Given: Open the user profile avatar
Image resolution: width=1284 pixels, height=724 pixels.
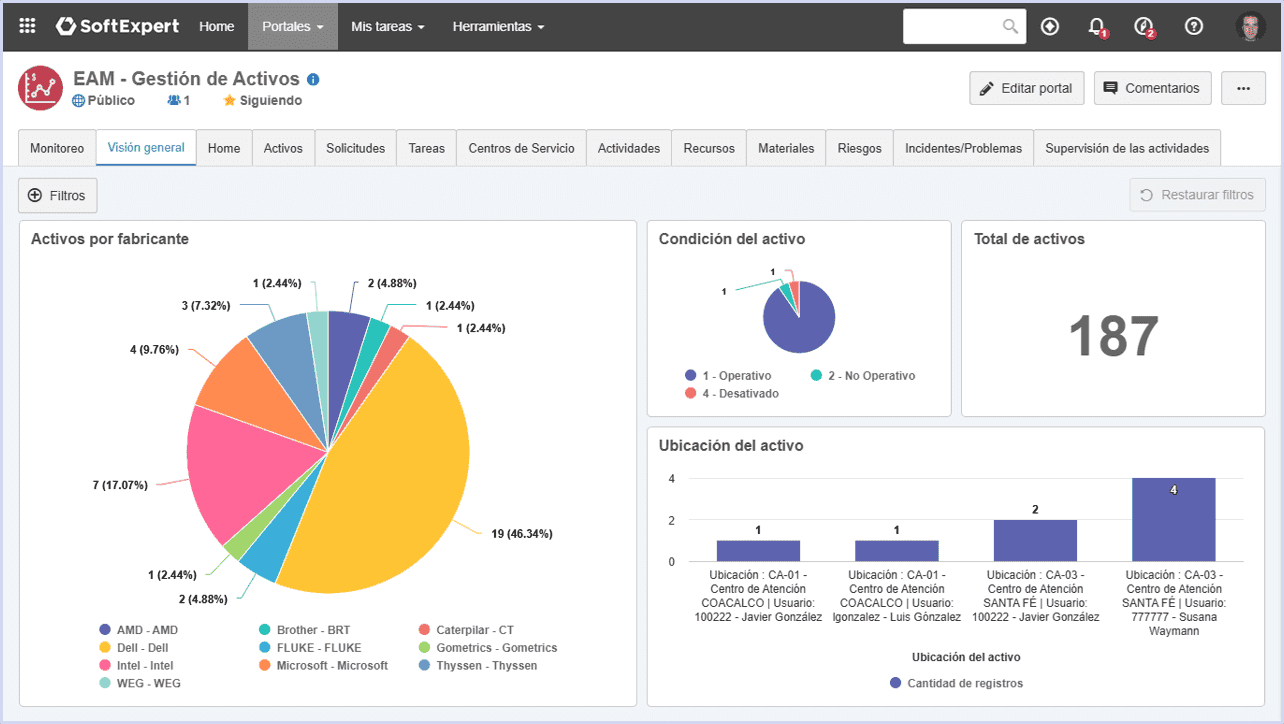Looking at the screenshot, I should 1250,27.
